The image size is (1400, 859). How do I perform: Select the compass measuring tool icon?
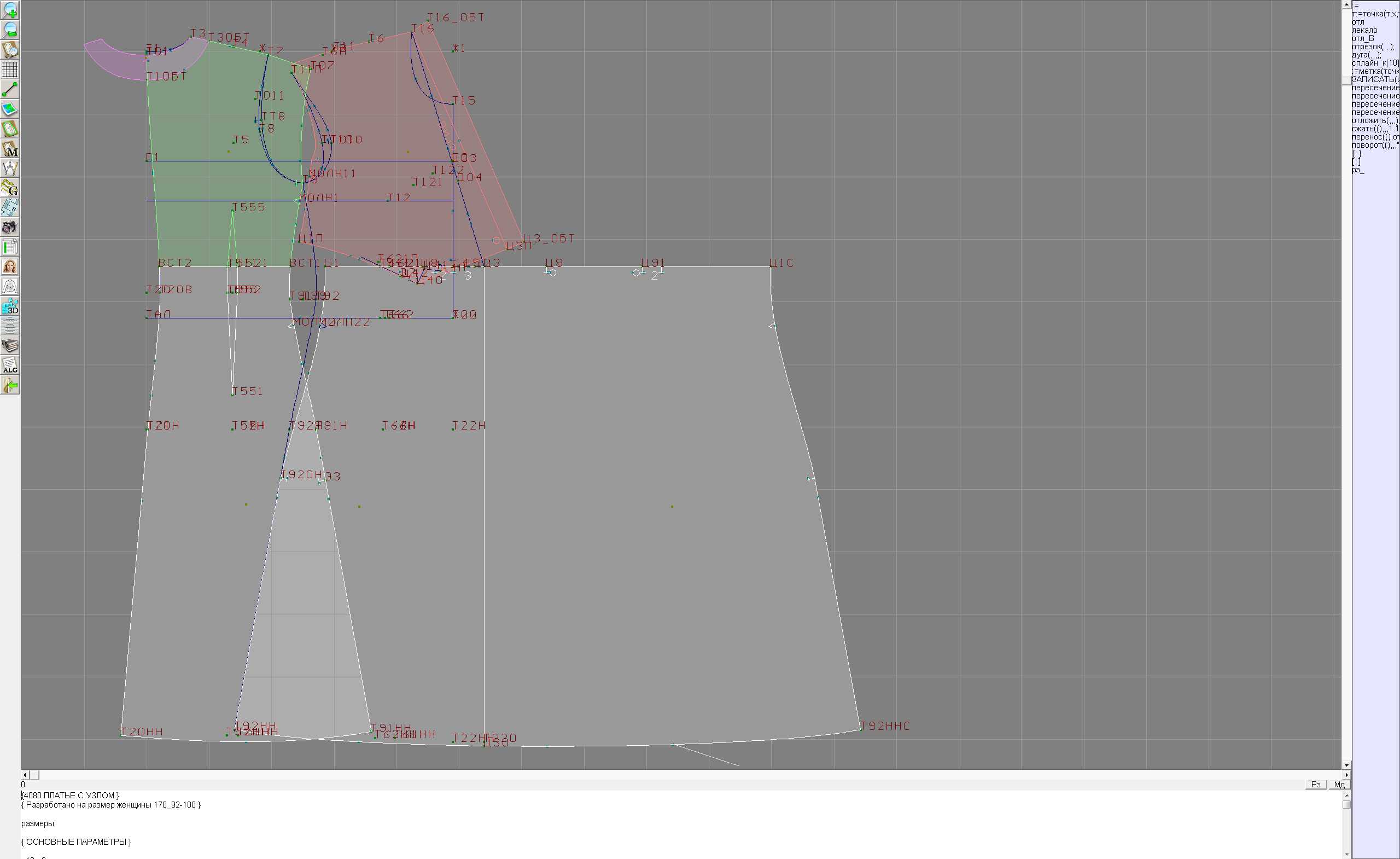tap(10, 169)
